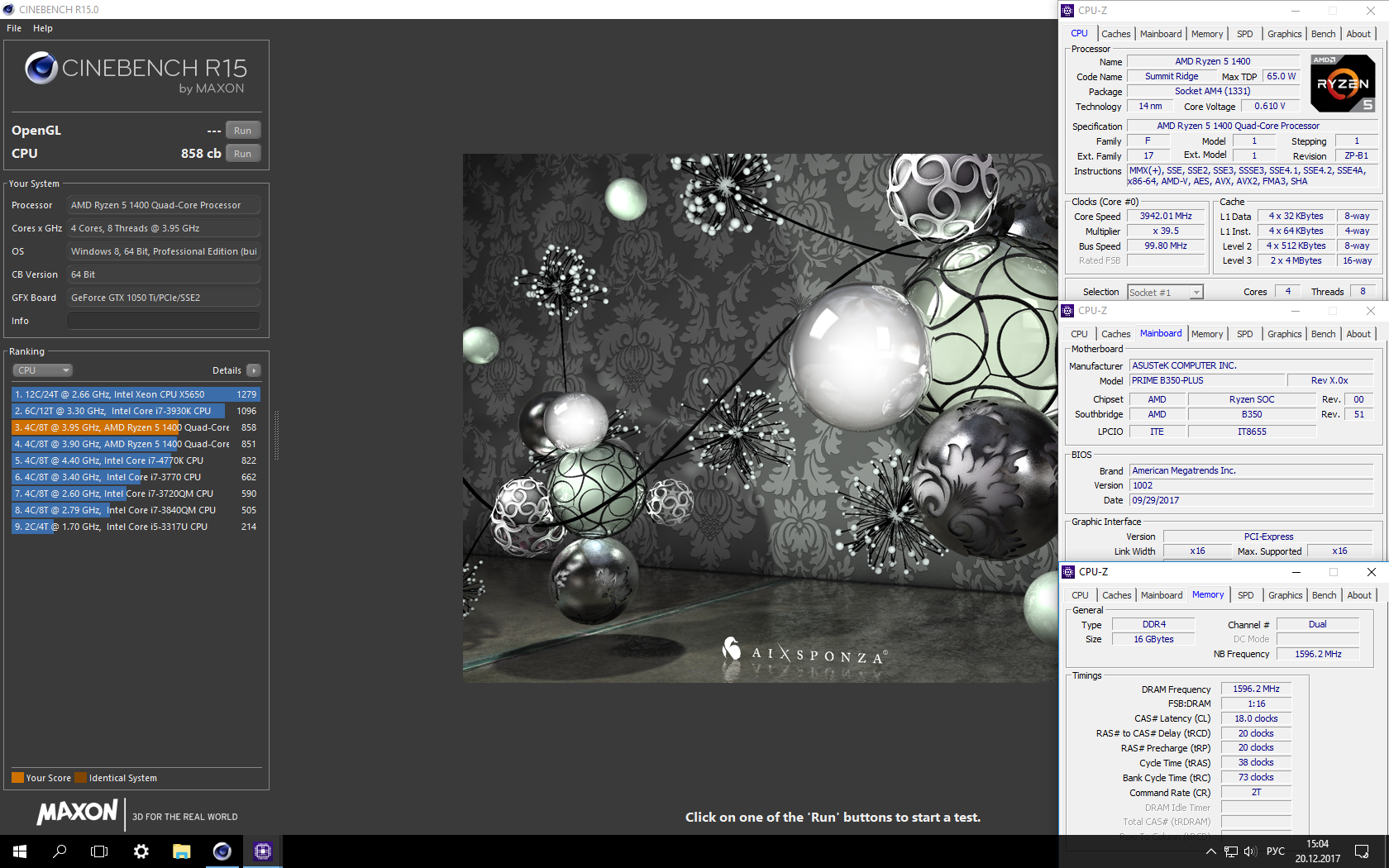The height and width of the screenshot is (868, 1389).
Task: Open File Explorer from the taskbar
Action: coord(181,851)
